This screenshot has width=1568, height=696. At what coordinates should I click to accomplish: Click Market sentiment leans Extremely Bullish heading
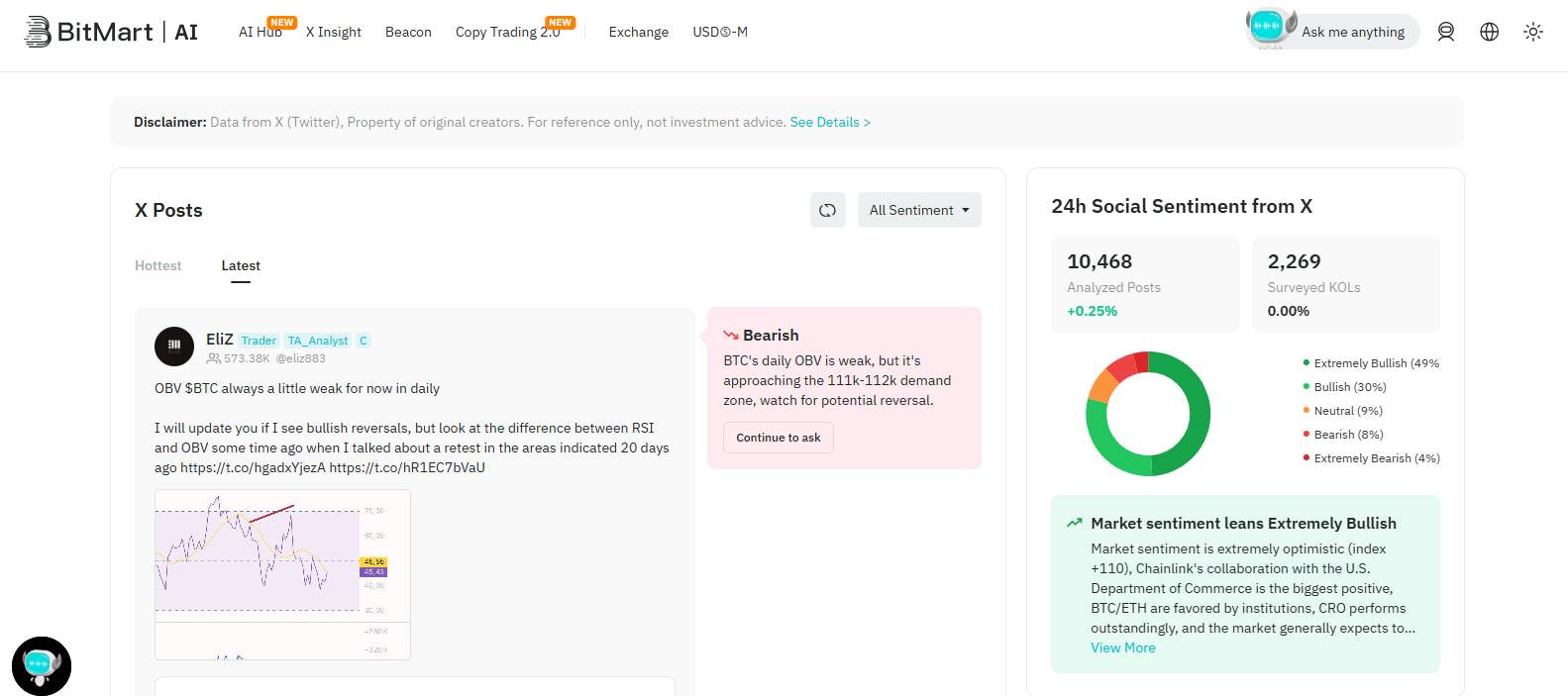1243,523
